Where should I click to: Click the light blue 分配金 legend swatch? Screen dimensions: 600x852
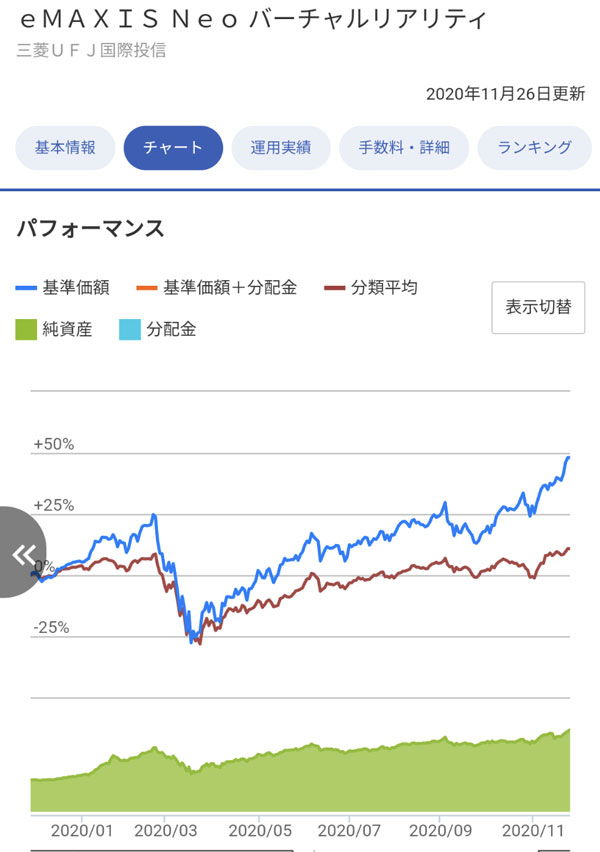pos(131,329)
